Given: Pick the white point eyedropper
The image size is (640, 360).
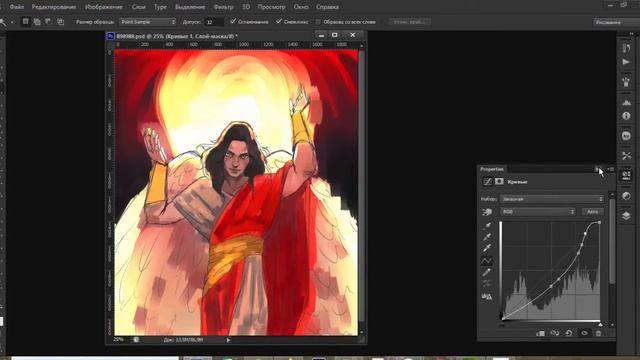Looking at the screenshot, I should click(487, 248).
